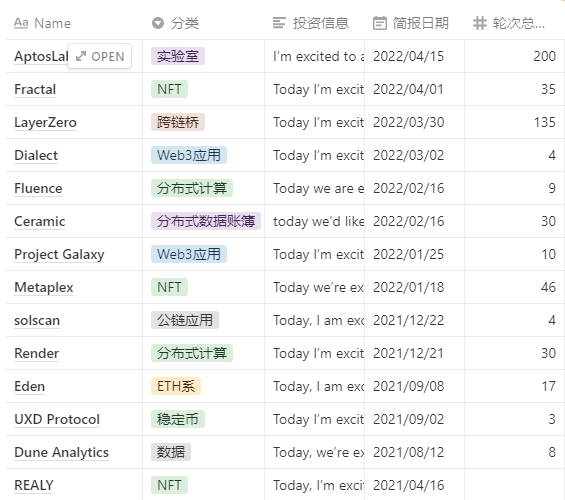Click 'Today we are e' text on Fluence row
The height and width of the screenshot is (500, 565).
coord(319,188)
